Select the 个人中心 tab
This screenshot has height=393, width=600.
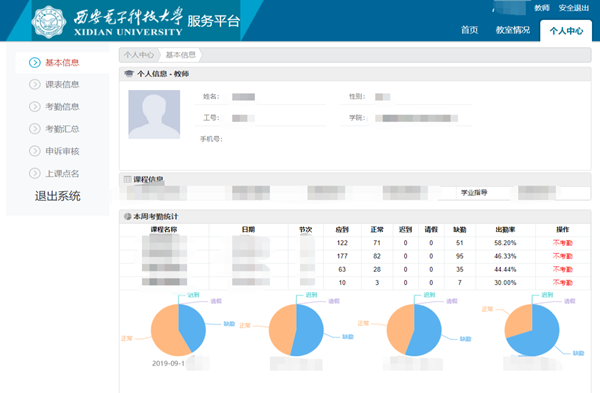pyautogui.click(x=566, y=31)
